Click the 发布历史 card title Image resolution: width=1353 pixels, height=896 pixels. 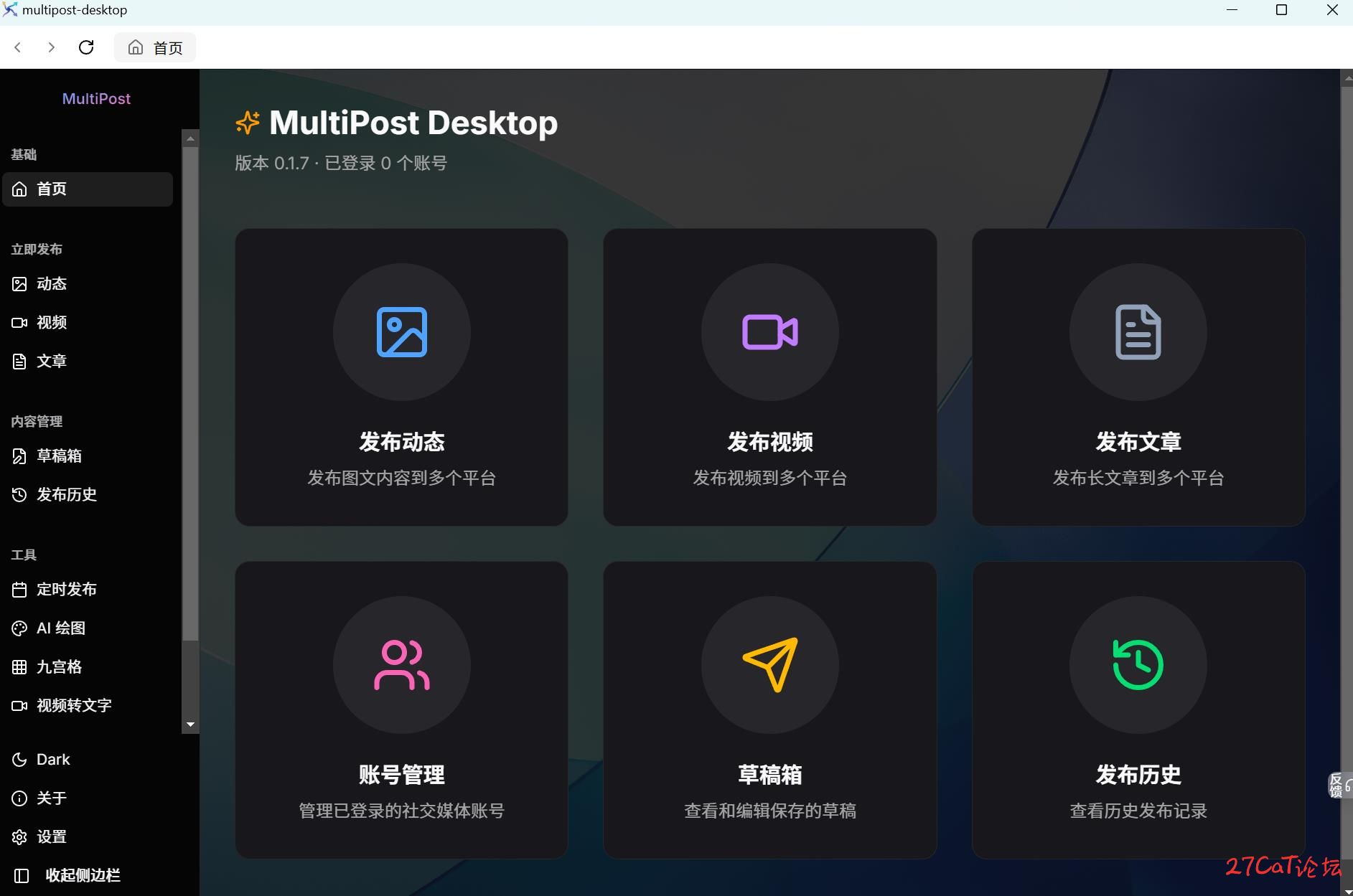pyautogui.click(x=1138, y=775)
